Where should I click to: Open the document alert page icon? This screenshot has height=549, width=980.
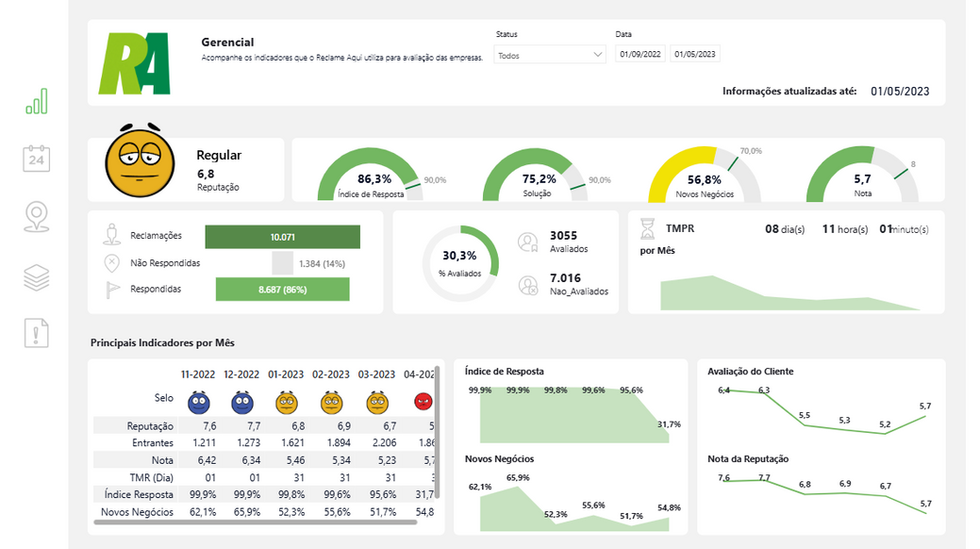(36, 333)
